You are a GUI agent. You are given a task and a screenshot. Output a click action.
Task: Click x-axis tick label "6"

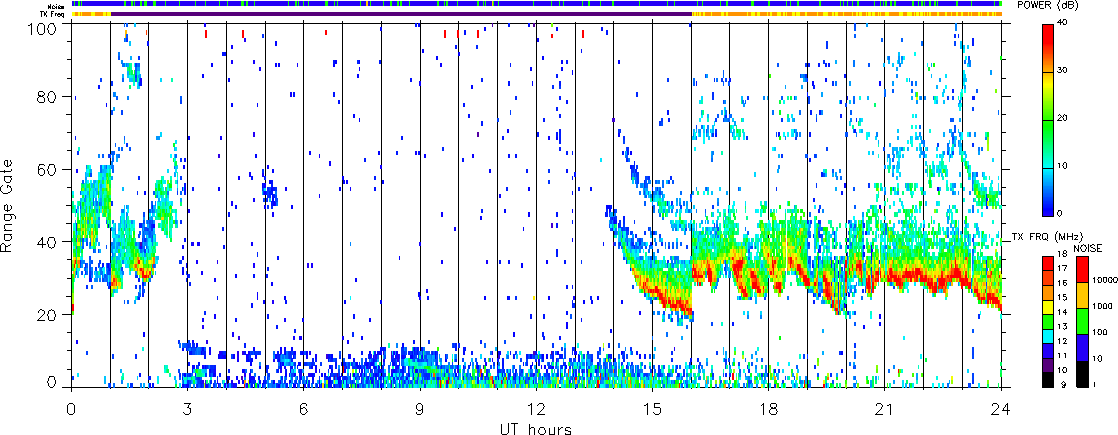[304, 409]
